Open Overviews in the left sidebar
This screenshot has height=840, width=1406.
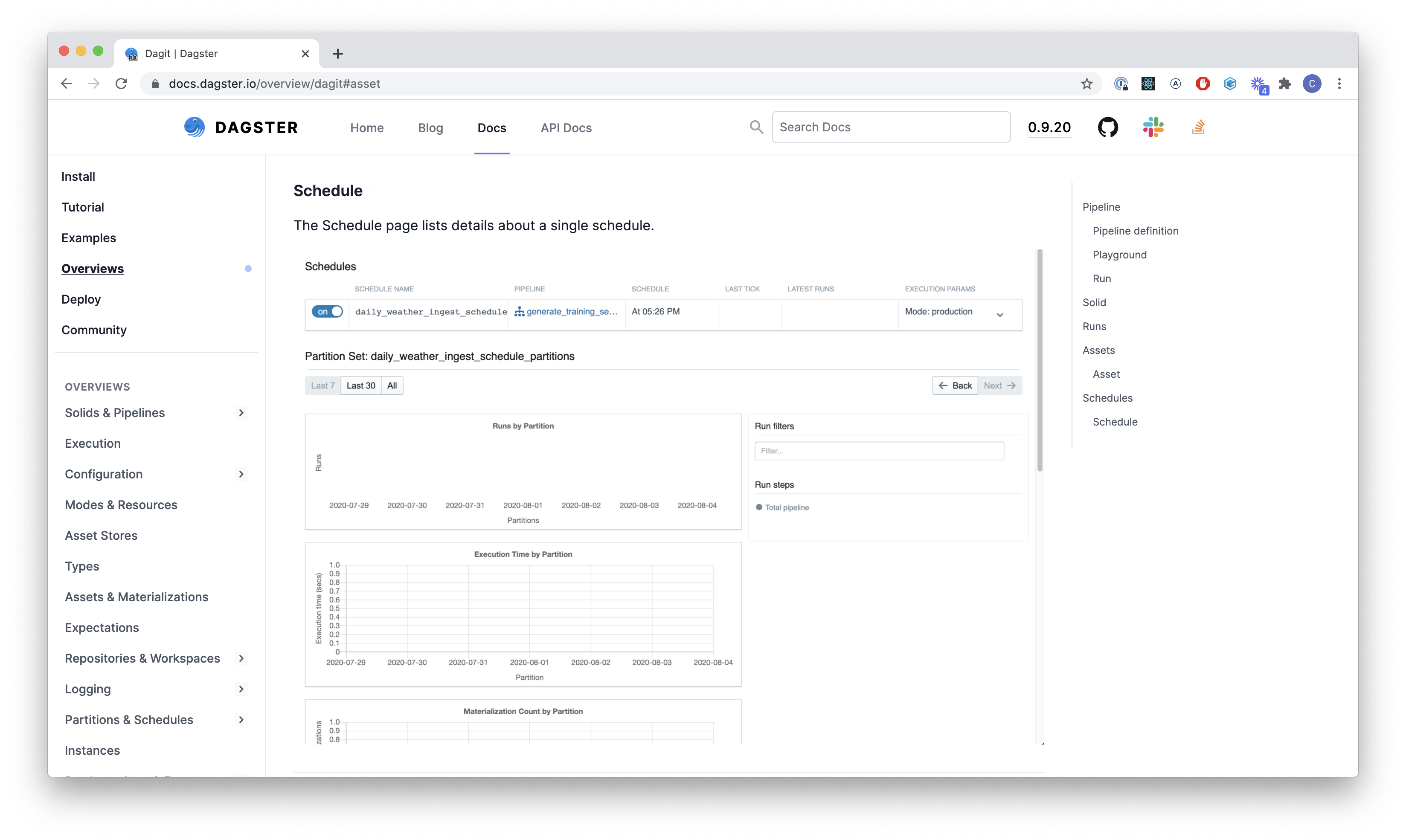92,269
